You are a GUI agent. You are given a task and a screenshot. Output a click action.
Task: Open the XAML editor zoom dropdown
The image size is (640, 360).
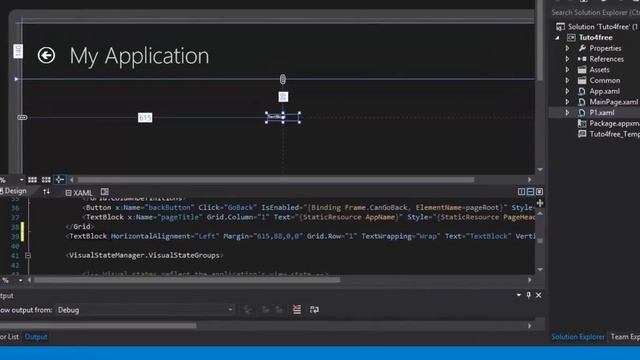tap(20, 280)
